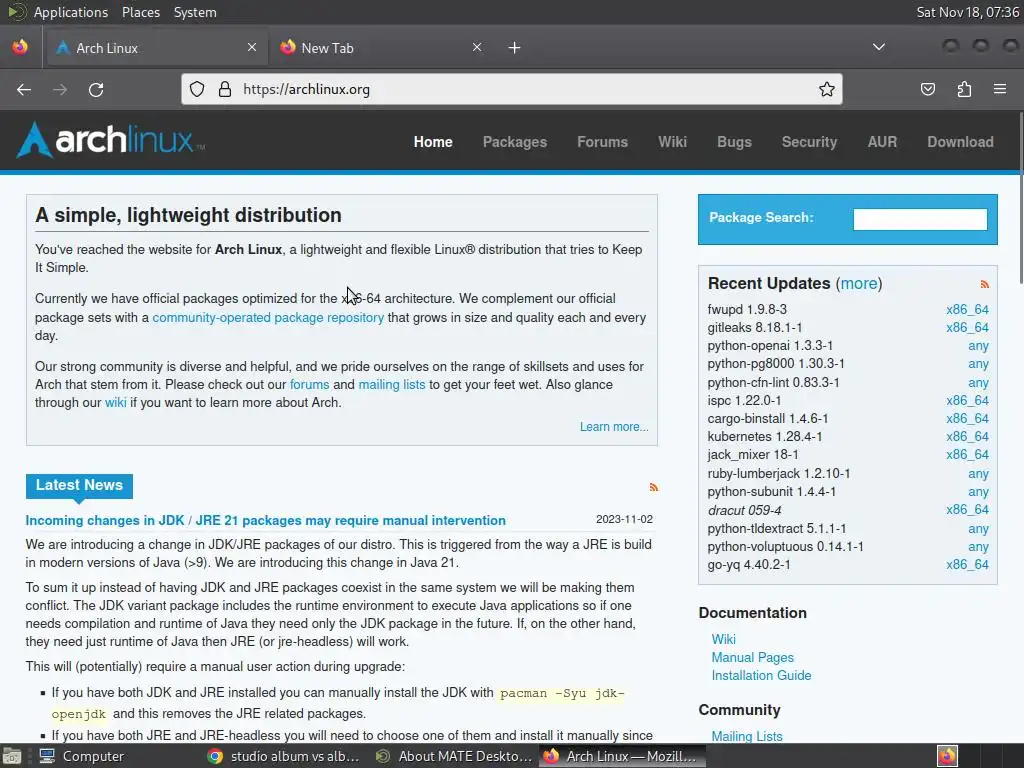
Task: Open the Forums nav item
Action: click(602, 142)
